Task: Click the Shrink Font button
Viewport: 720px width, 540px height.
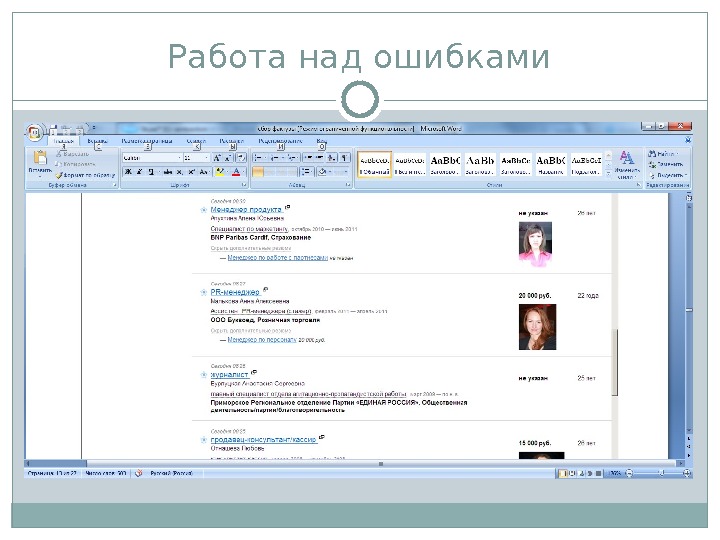Action: pyautogui.click(x=228, y=158)
